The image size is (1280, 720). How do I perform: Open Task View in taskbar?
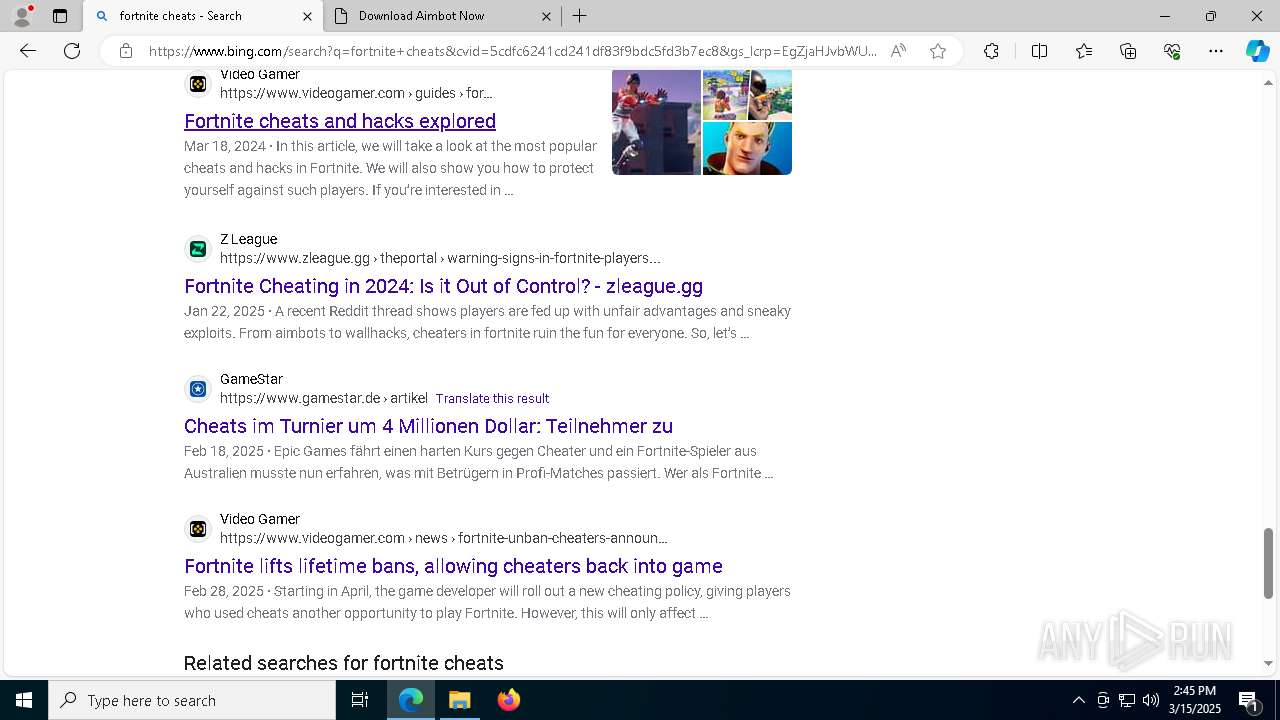tap(360, 700)
